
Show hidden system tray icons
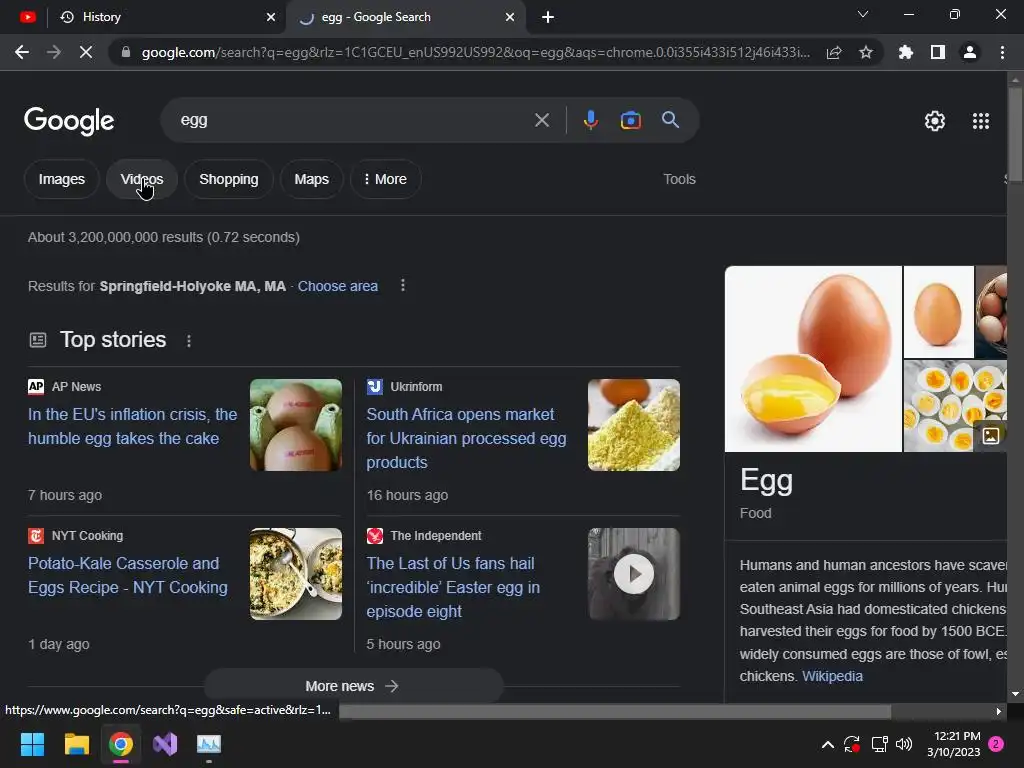[x=827, y=744]
